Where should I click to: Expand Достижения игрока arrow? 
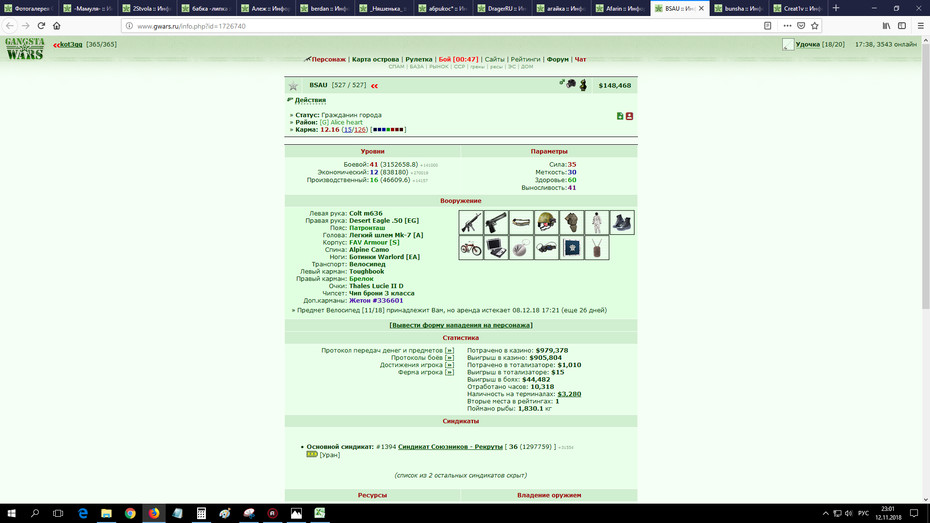point(449,365)
